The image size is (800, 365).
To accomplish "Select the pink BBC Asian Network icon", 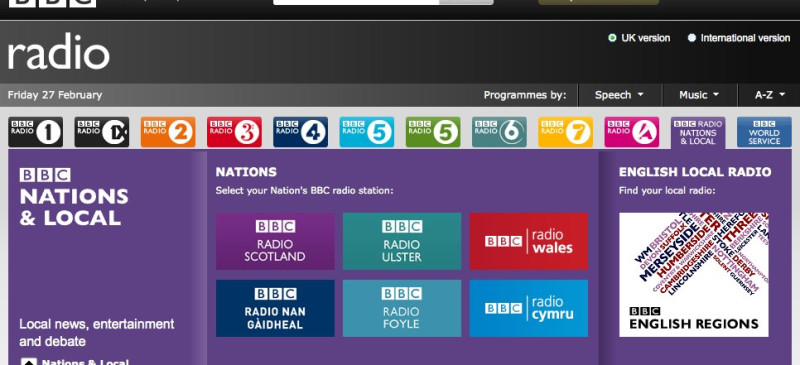I will (x=632, y=132).
